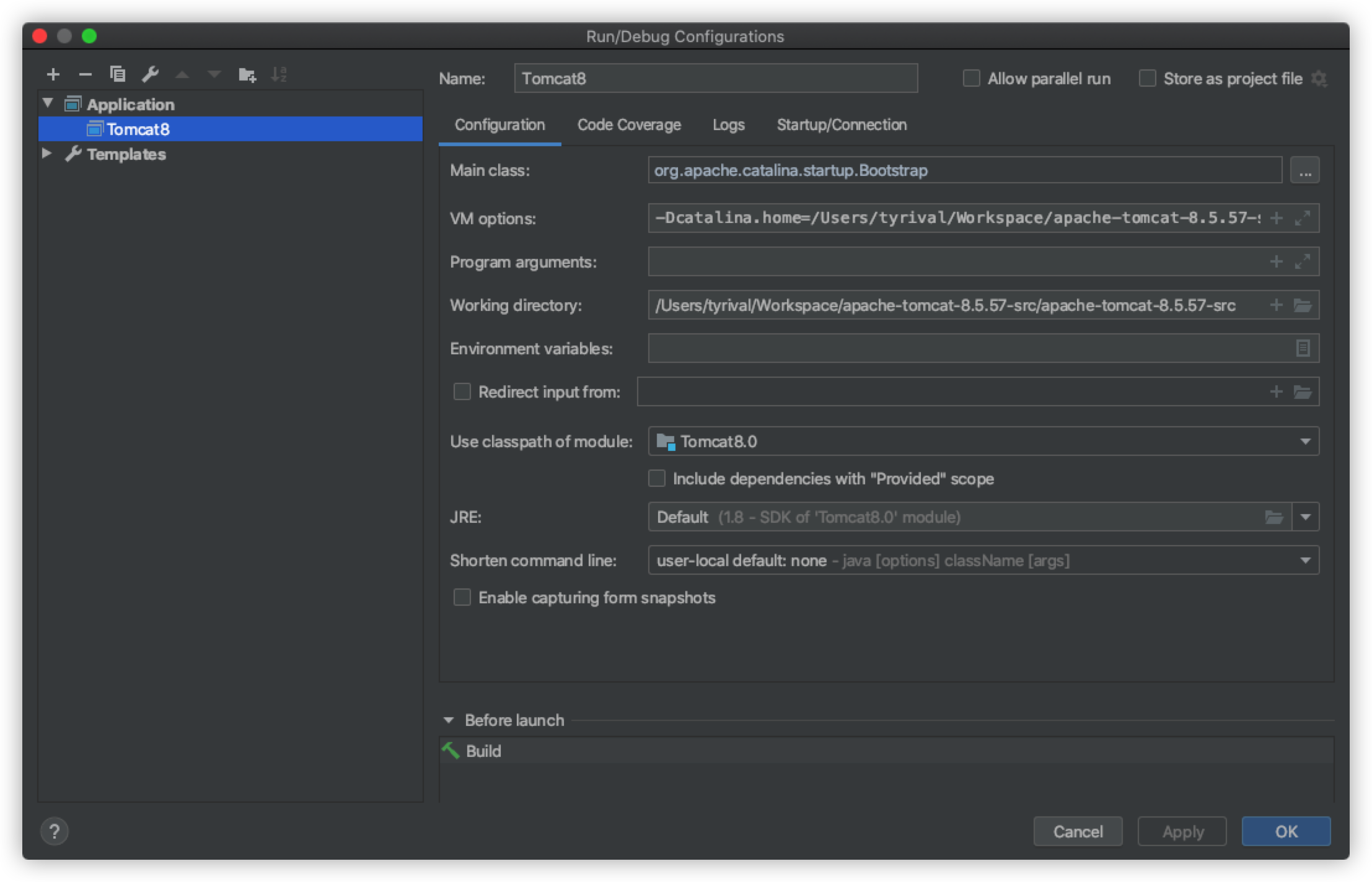Expand the VM options field

click(x=1303, y=218)
